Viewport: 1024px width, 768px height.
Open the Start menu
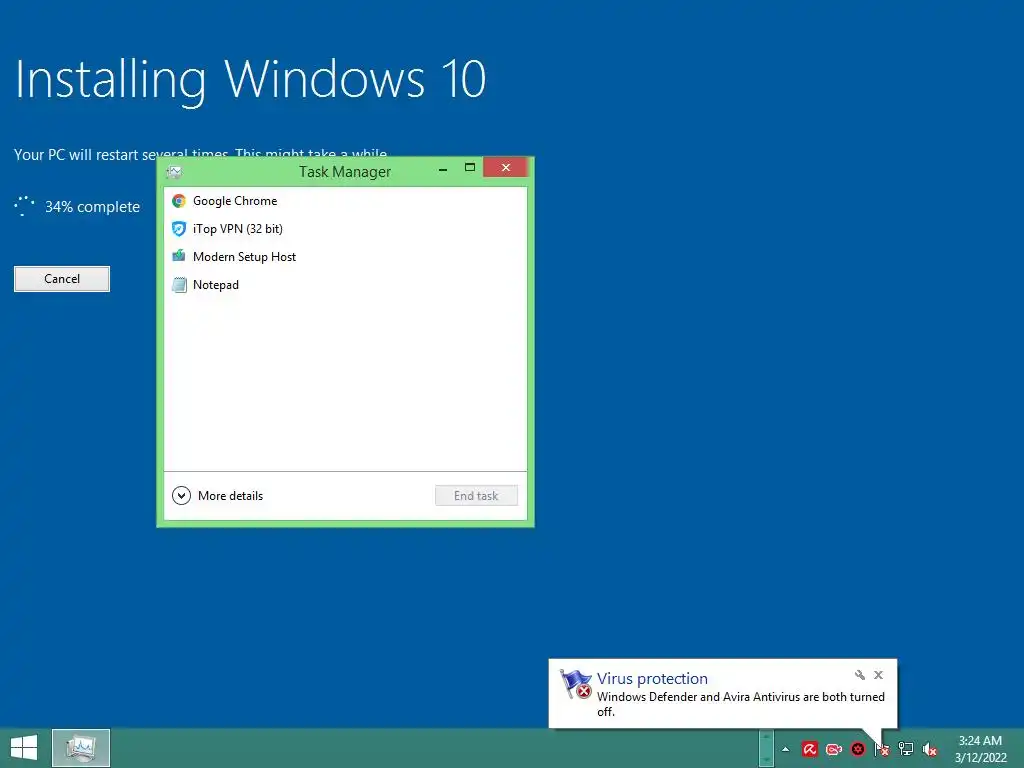(x=24, y=748)
